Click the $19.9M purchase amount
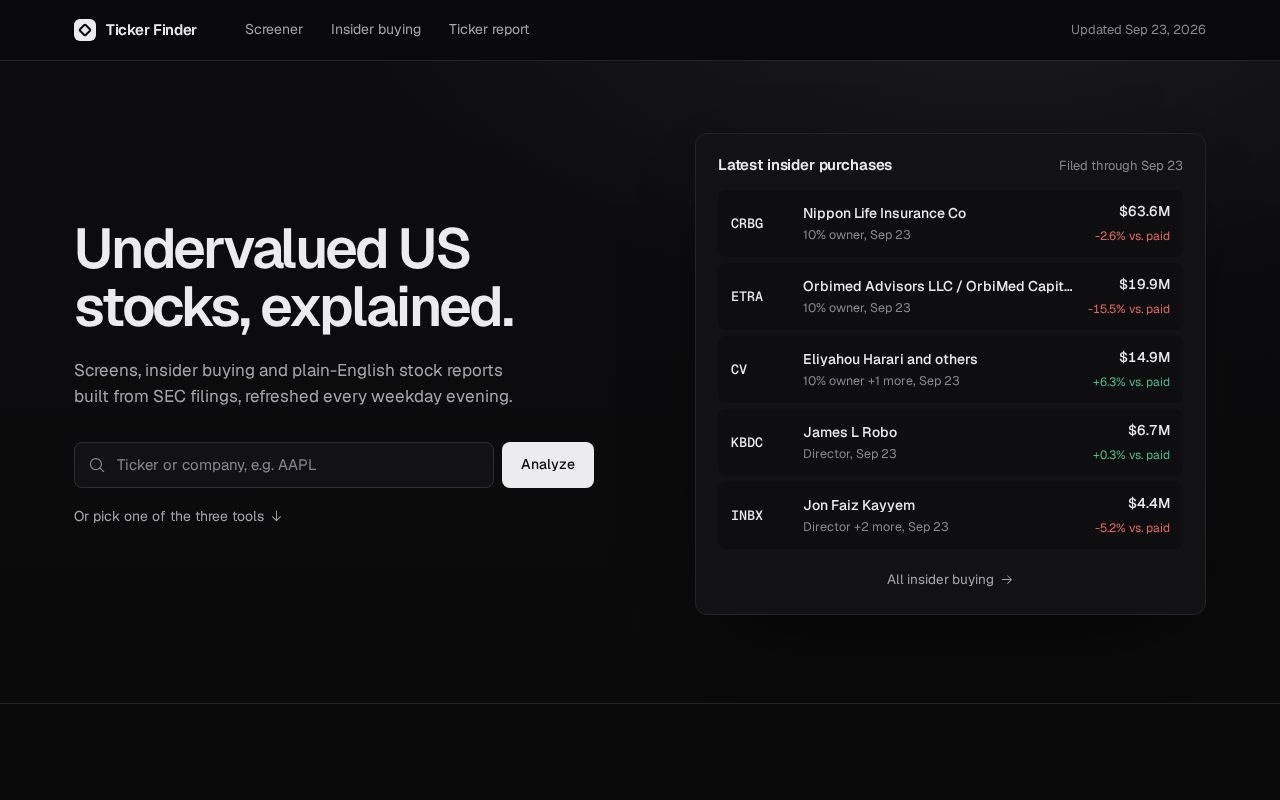 click(1144, 284)
